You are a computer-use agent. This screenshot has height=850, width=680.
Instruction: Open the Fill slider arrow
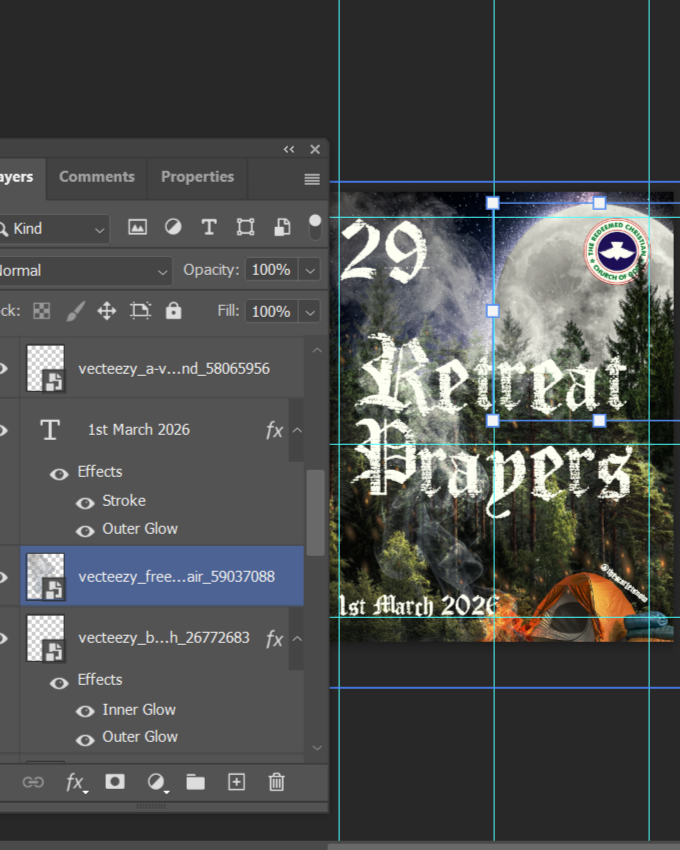(x=310, y=312)
